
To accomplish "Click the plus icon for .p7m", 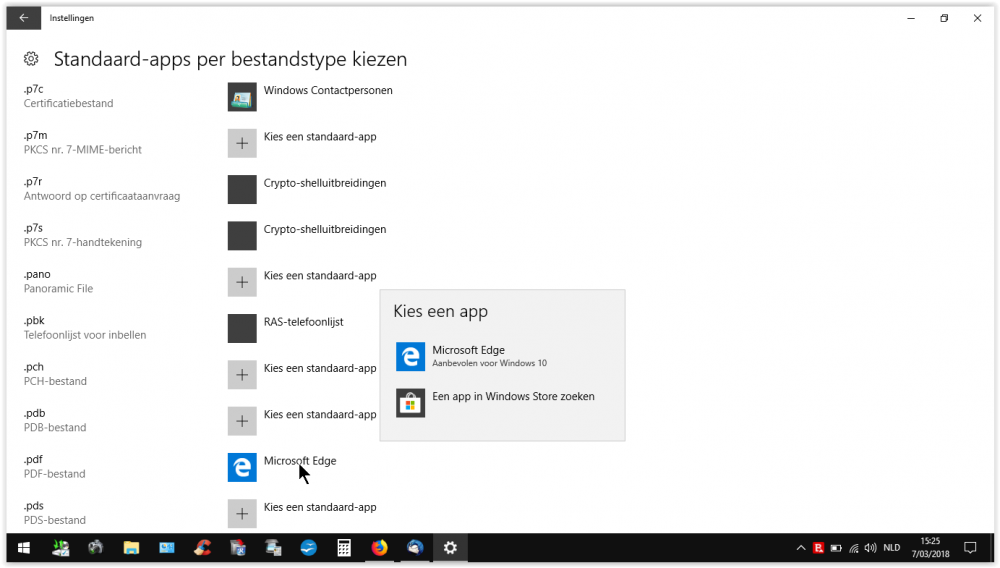I will pyautogui.click(x=242, y=143).
